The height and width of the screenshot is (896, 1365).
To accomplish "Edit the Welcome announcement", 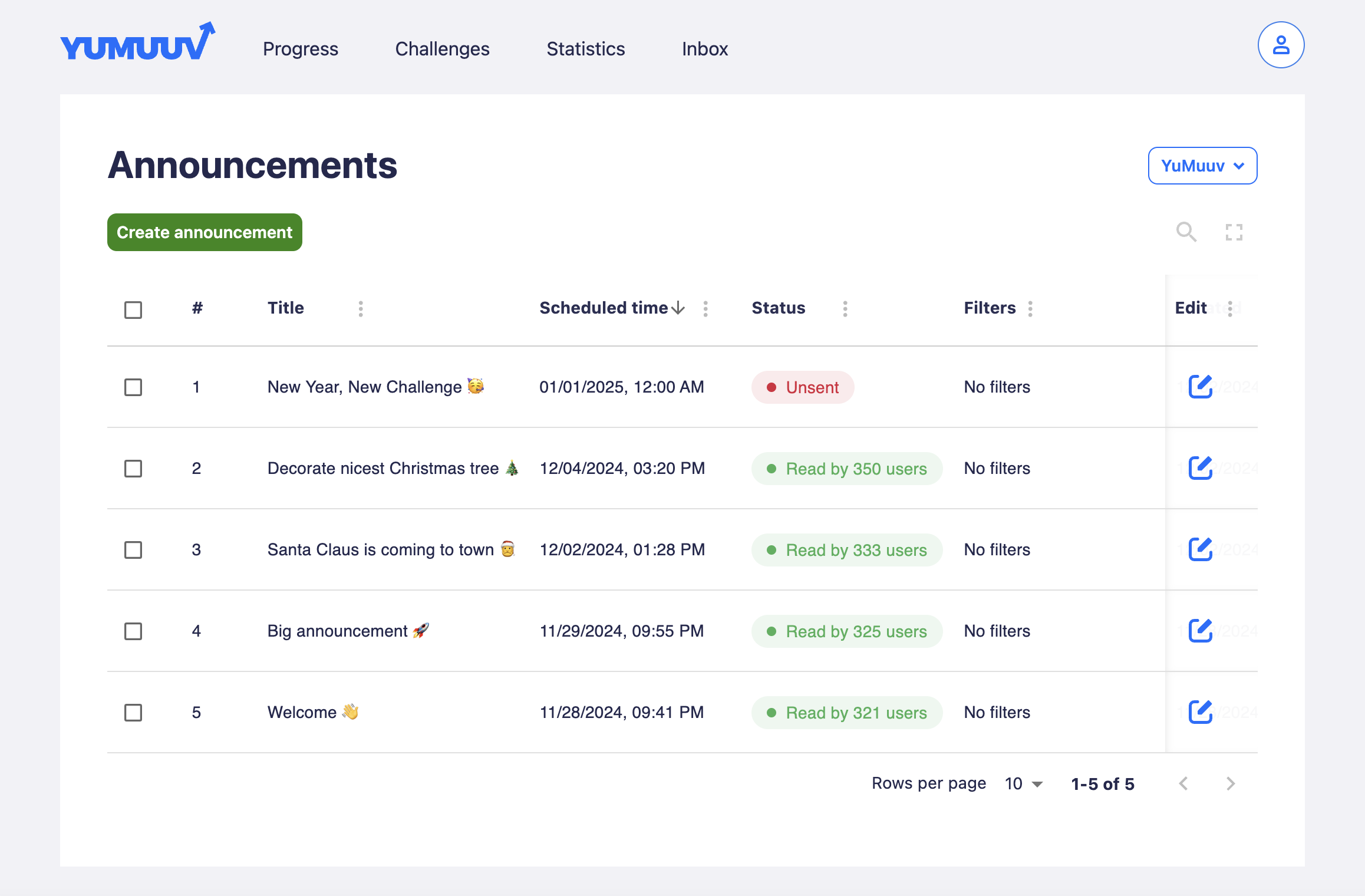I will tap(1200, 712).
